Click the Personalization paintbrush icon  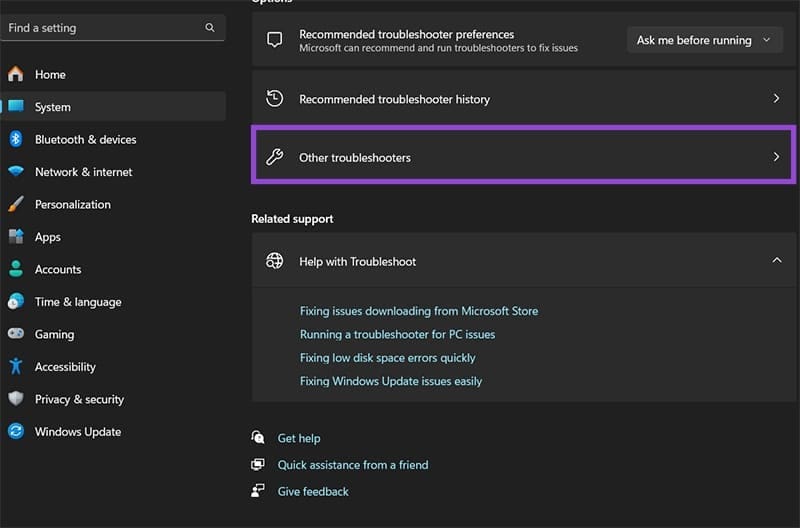[16, 204]
